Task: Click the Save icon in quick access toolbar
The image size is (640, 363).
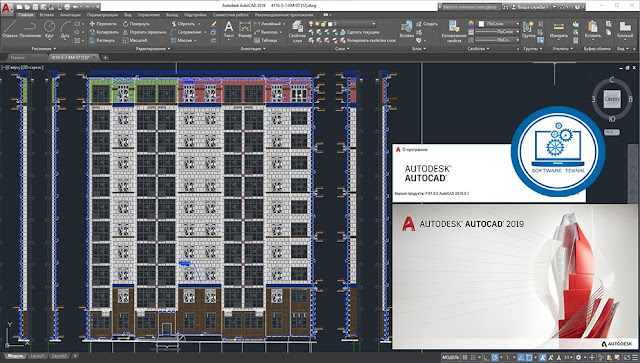Action: [x=35, y=7]
